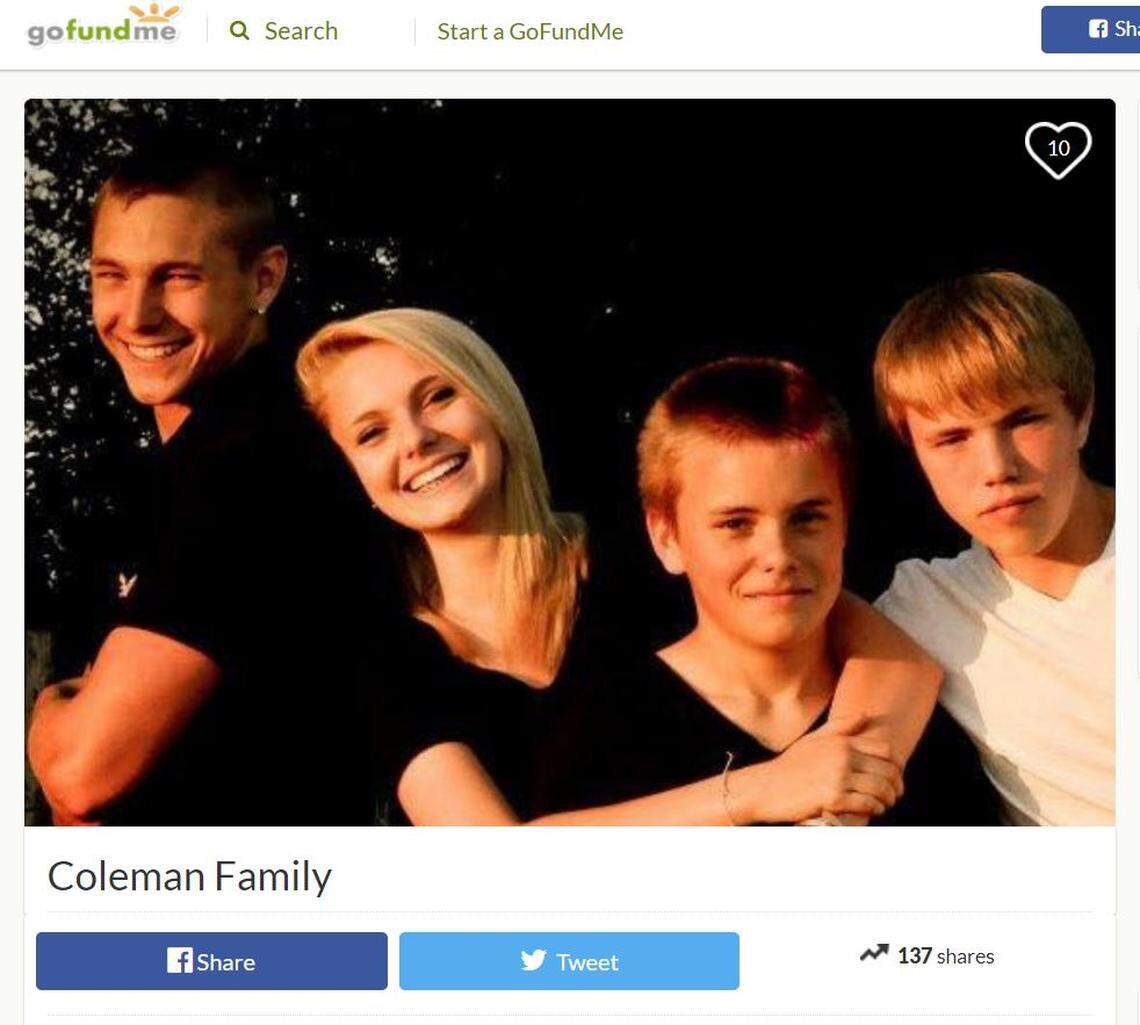Screen dimensions: 1140x1025
Task: Open the Search field text
Action: 301,31
